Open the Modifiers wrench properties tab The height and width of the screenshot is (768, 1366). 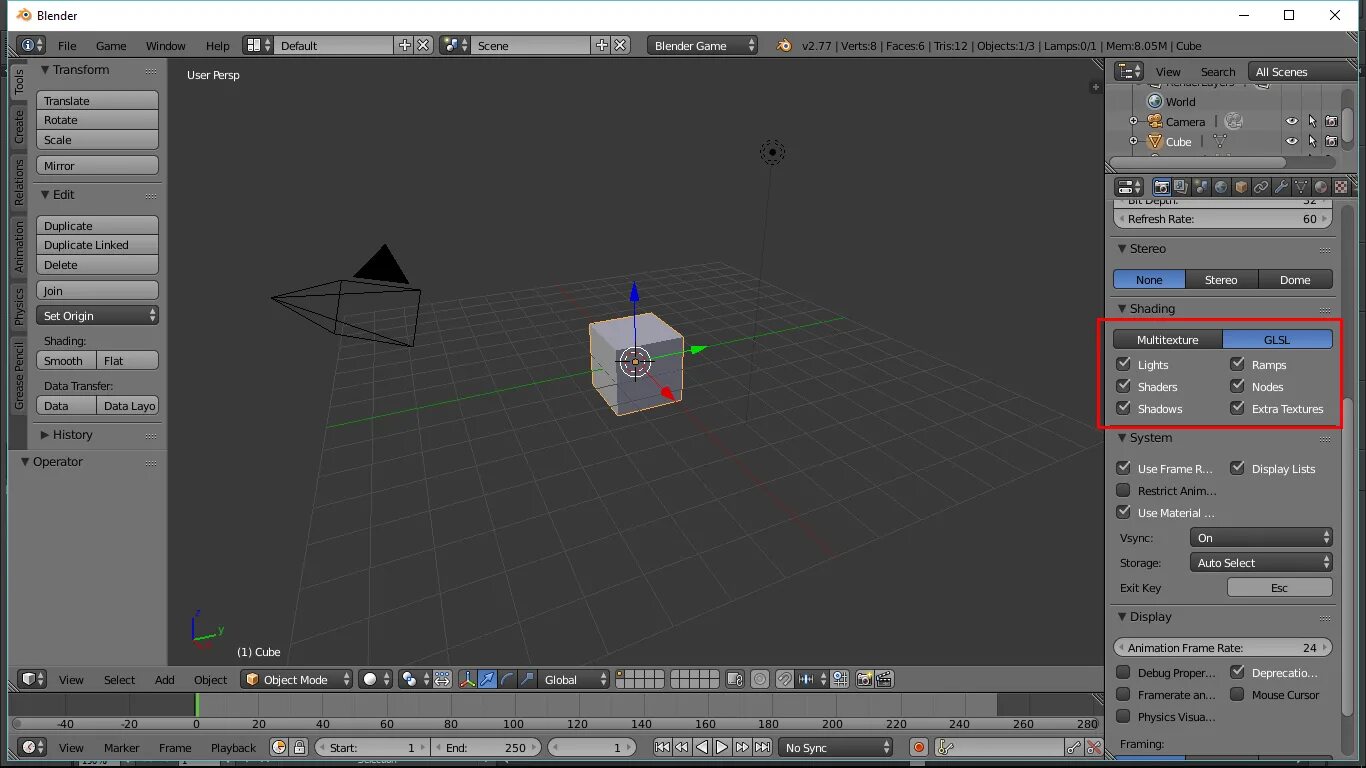tap(1281, 187)
